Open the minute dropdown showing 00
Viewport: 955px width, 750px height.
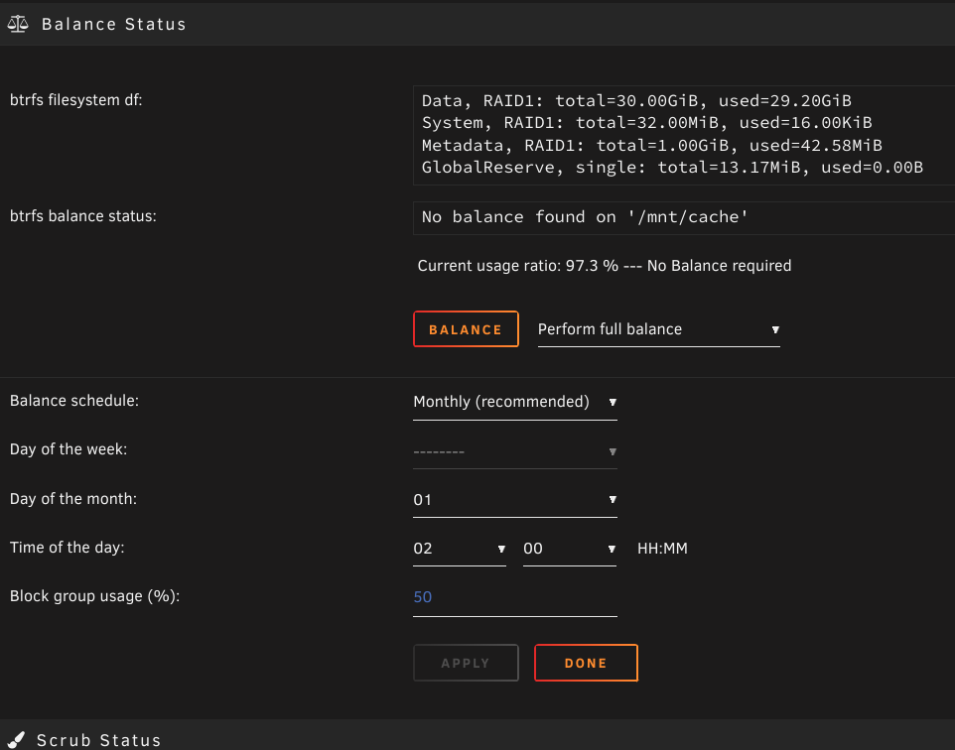569,549
